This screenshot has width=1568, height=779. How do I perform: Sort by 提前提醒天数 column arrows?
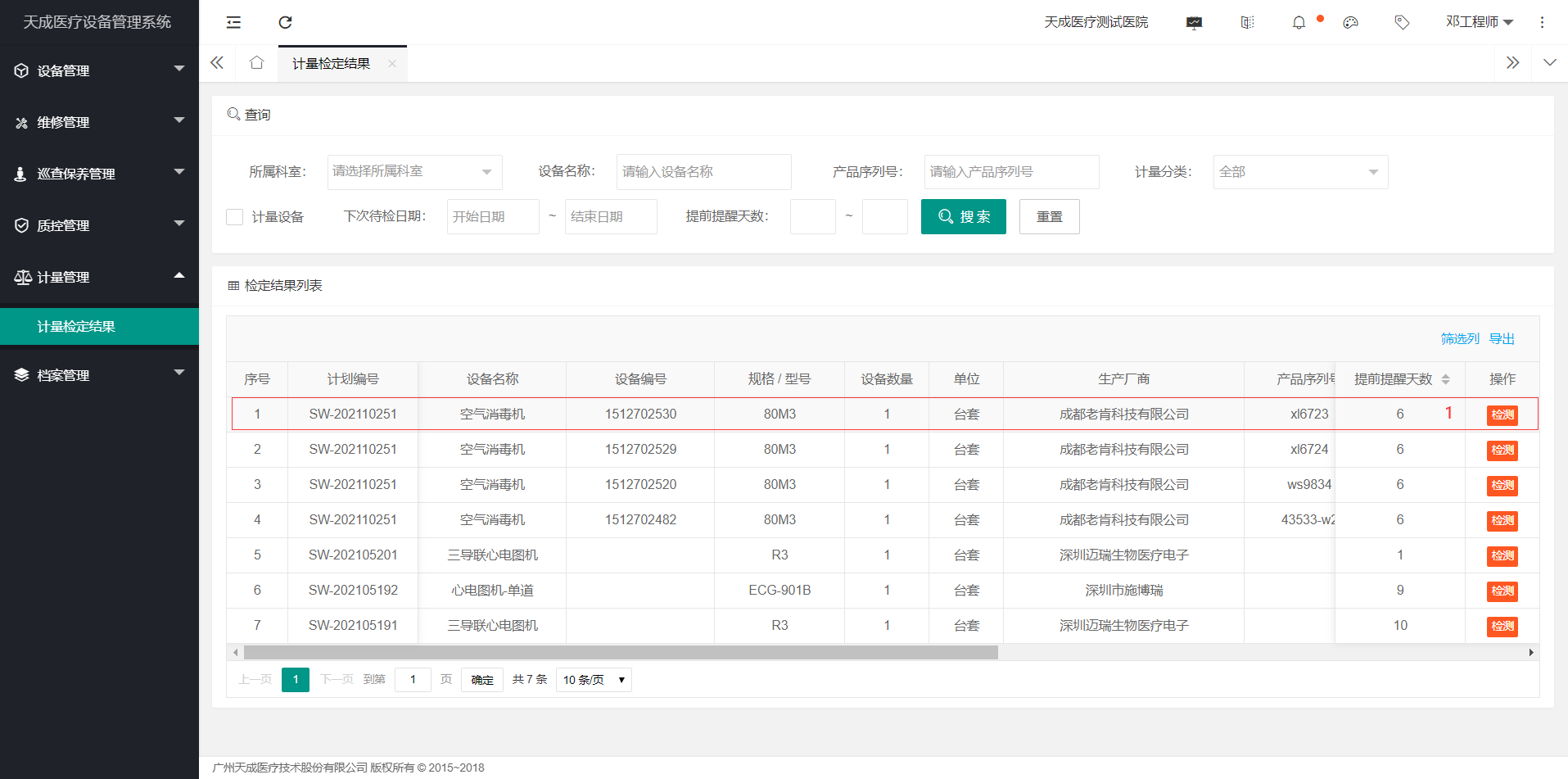1445,379
